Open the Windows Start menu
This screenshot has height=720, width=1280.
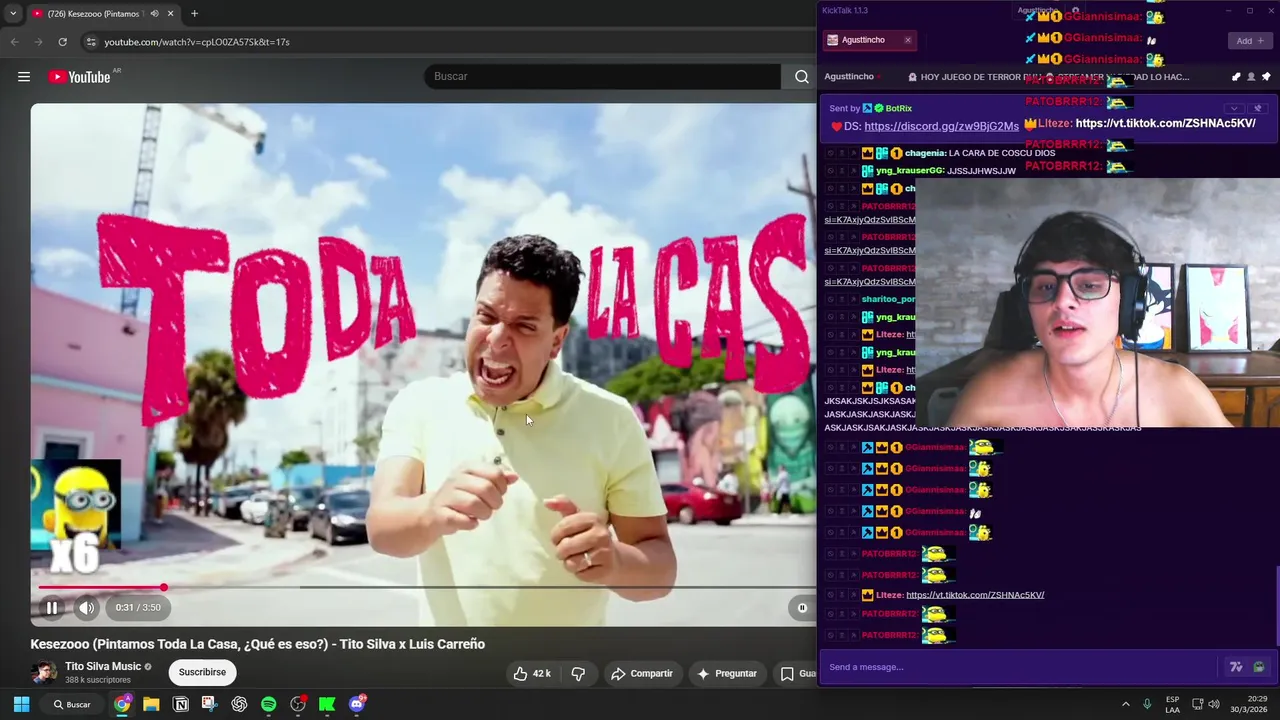tap(21, 704)
